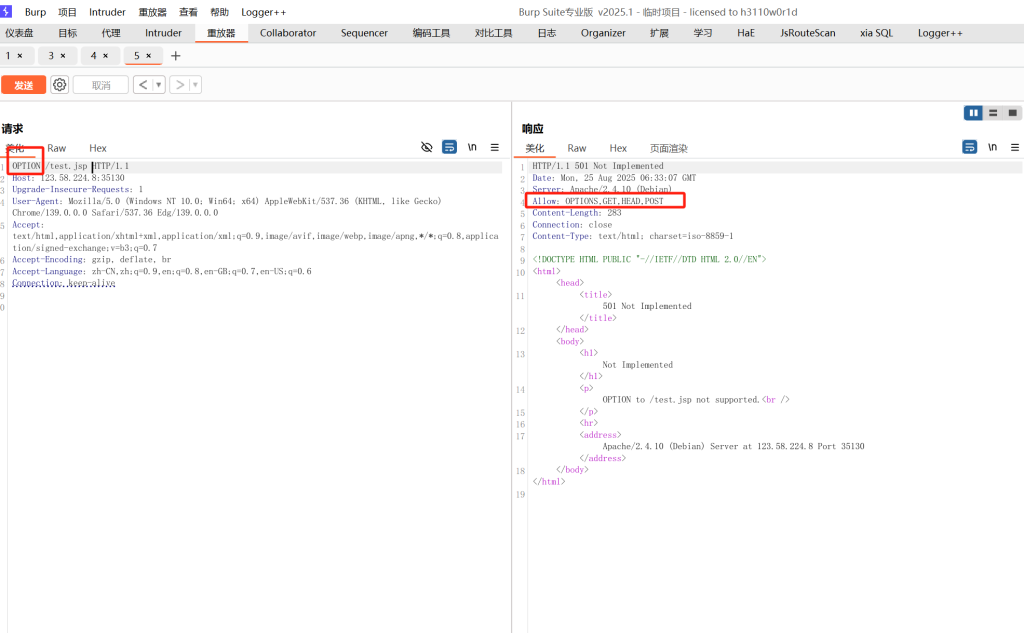Switch to 代理 tab
1024x633 pixels.
tap(110, 33)
